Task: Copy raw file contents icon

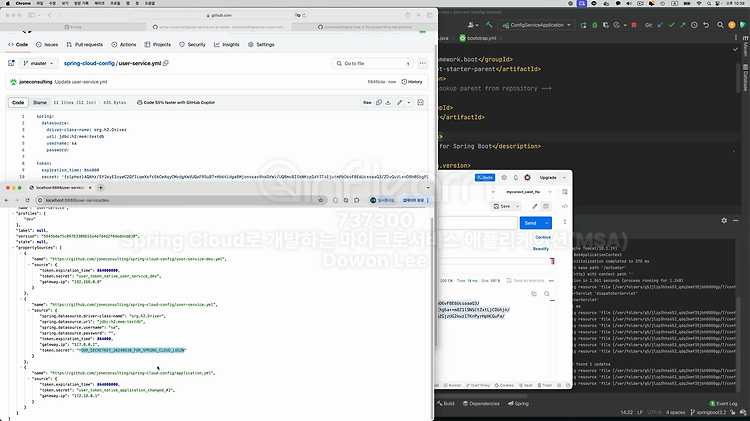Action: 379,102
